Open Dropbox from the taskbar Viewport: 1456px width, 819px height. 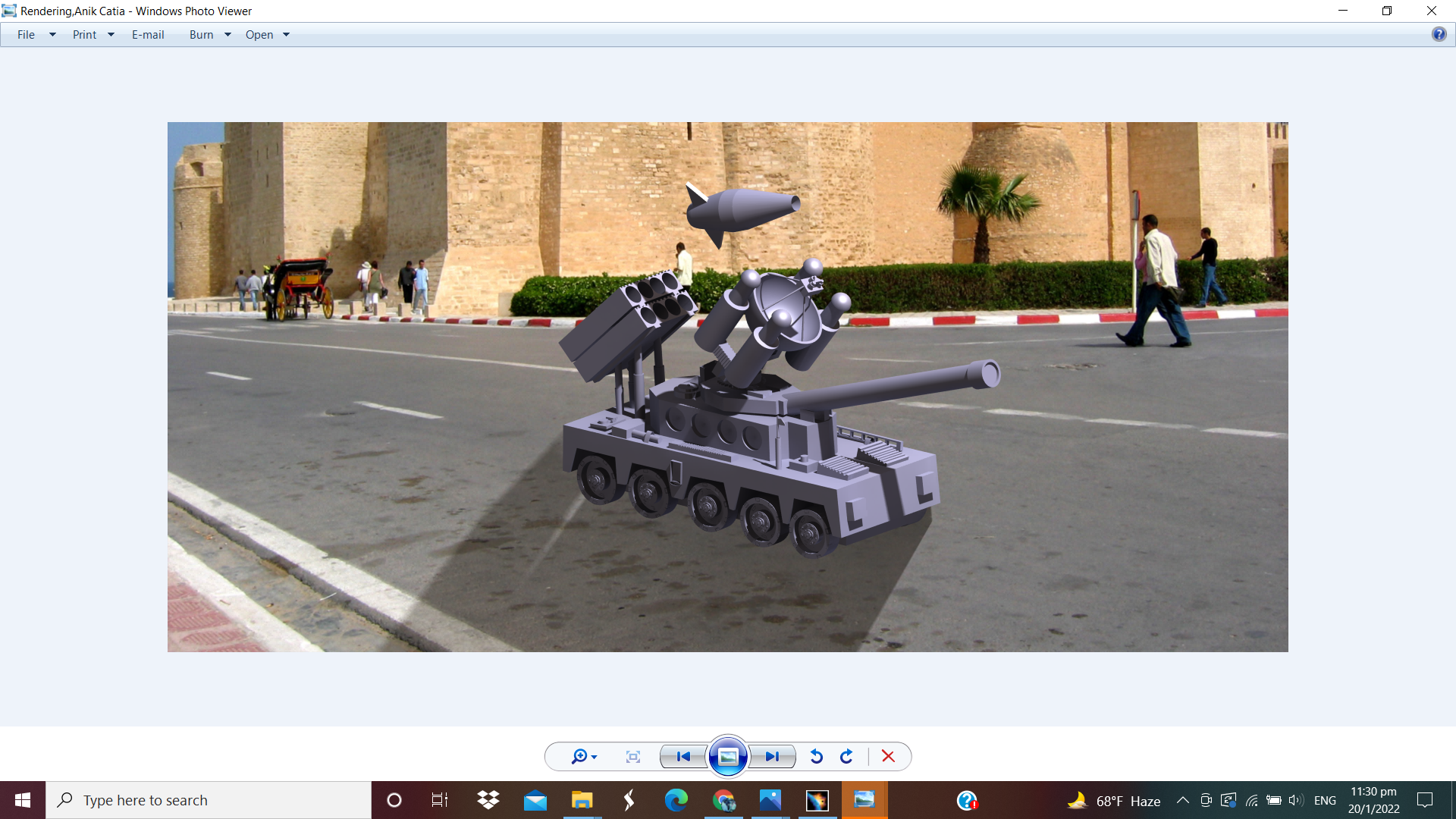[x=488, y=800]
